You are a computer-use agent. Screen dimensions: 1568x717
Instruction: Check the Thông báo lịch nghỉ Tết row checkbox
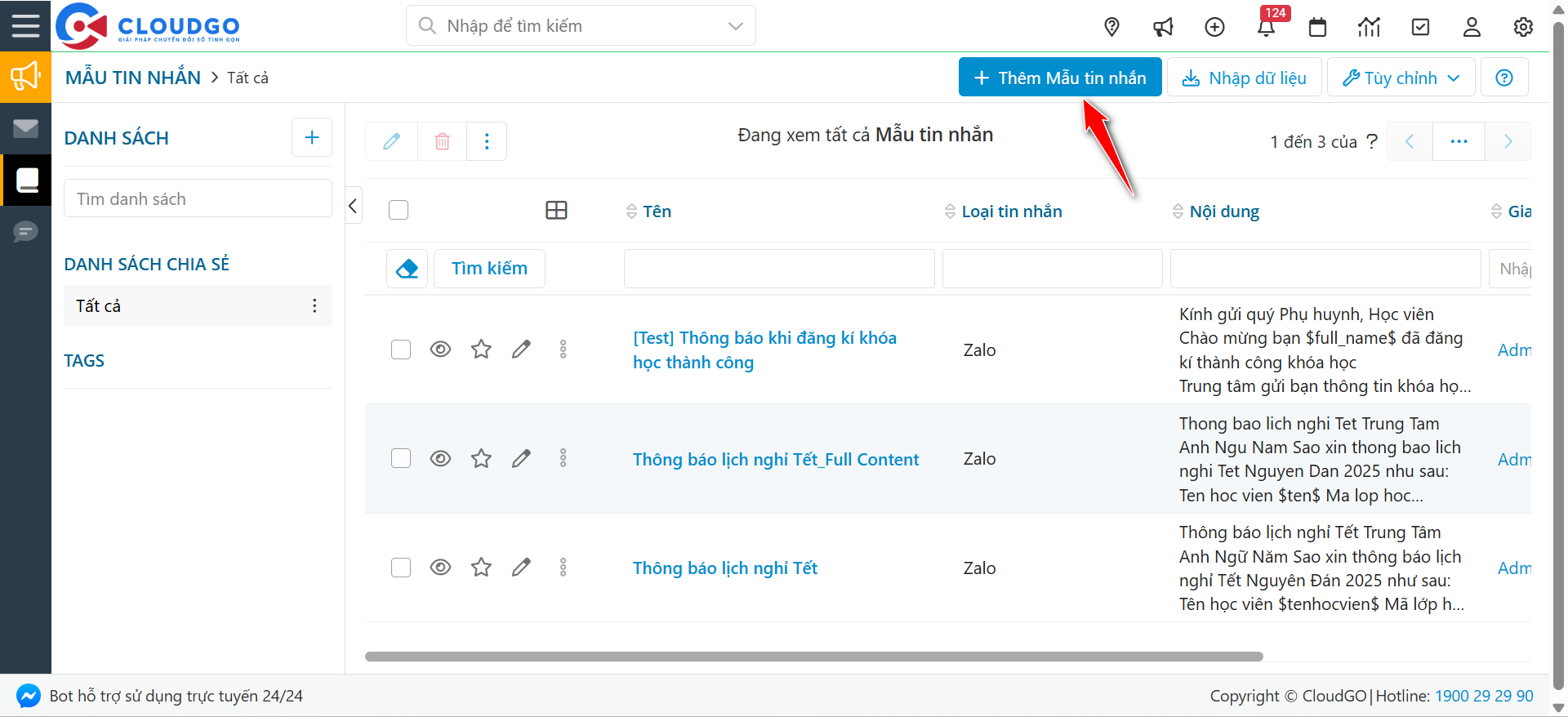pos(401,568)
